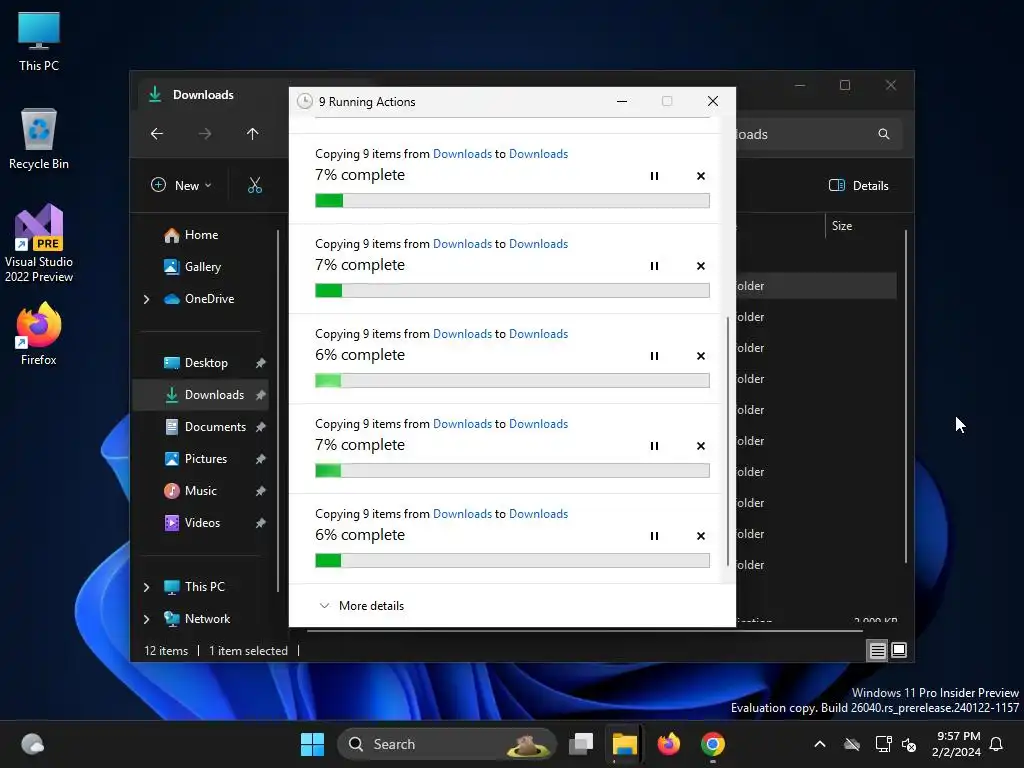
Task: Select Visual Studio 2022 Preview desktop shortcut
Action: 39,243
